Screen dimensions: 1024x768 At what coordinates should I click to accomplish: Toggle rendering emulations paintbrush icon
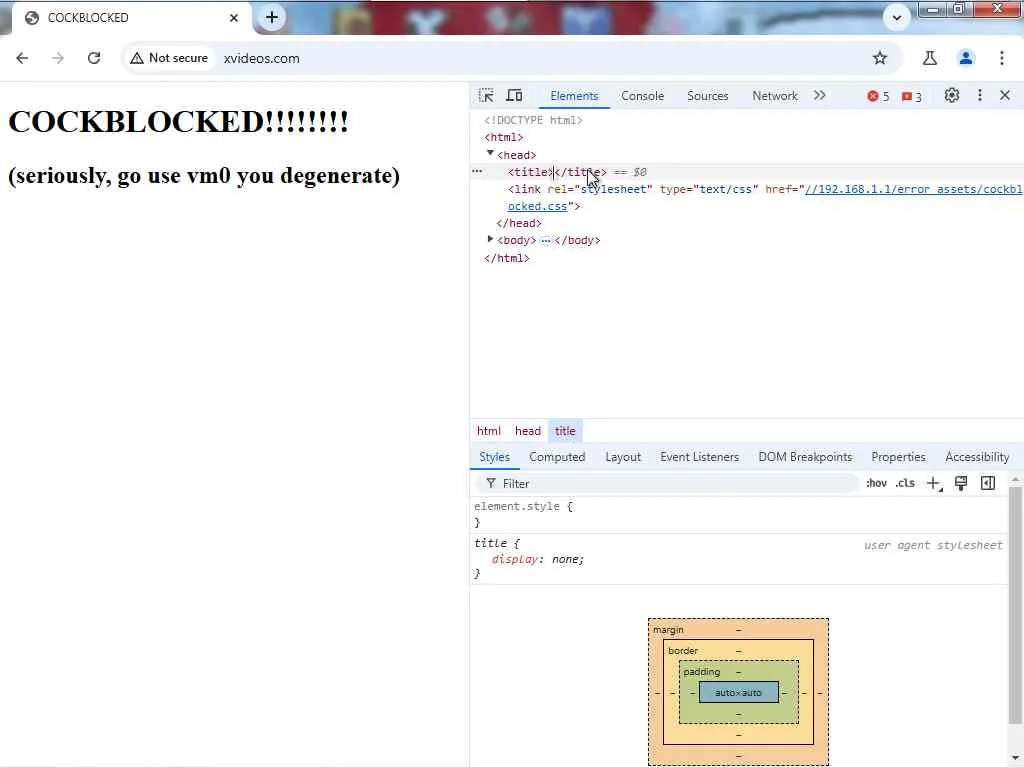pyautogui.click(x=961, y=483)
